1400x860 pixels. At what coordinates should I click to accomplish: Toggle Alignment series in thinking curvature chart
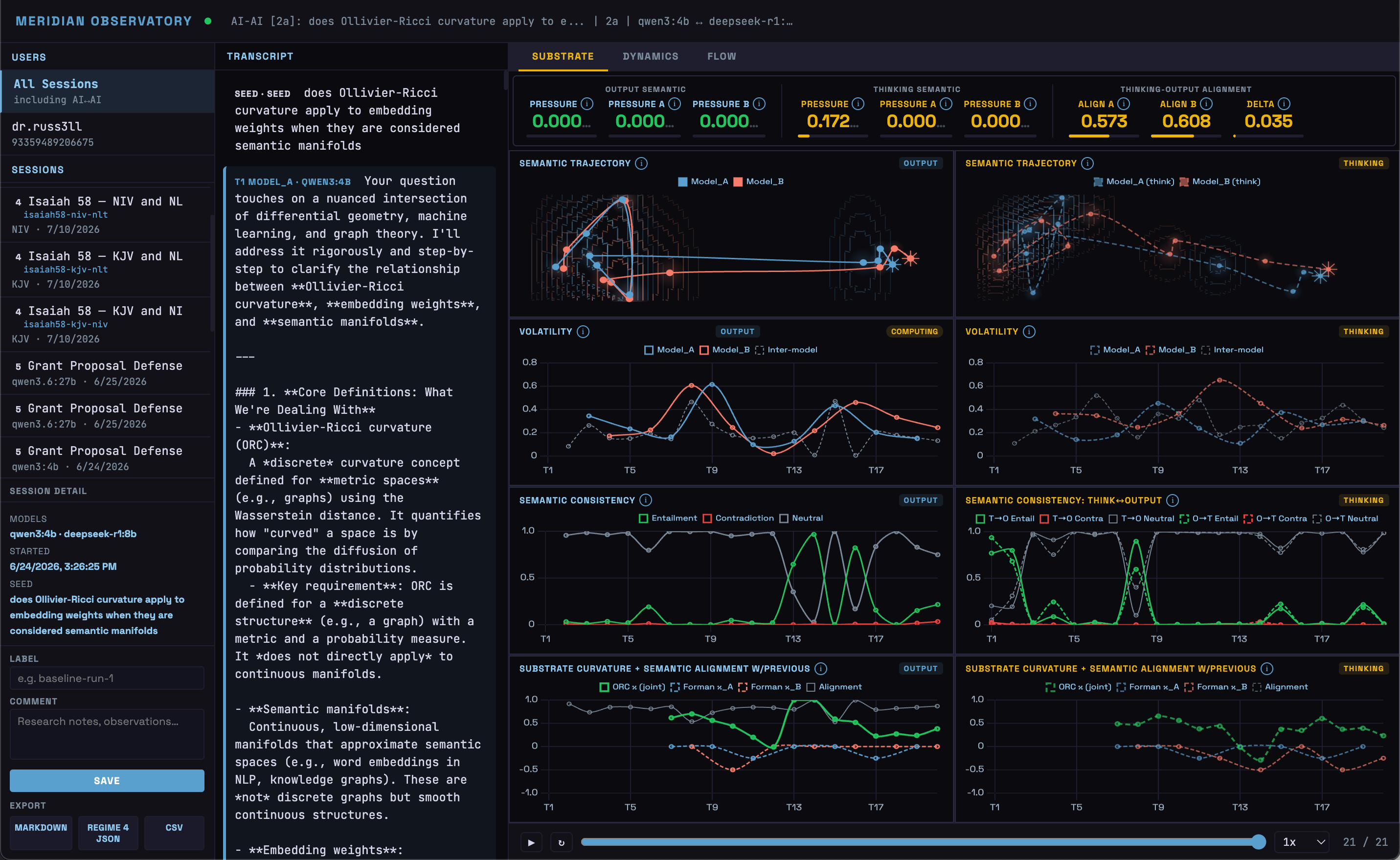click(1280, 686)
